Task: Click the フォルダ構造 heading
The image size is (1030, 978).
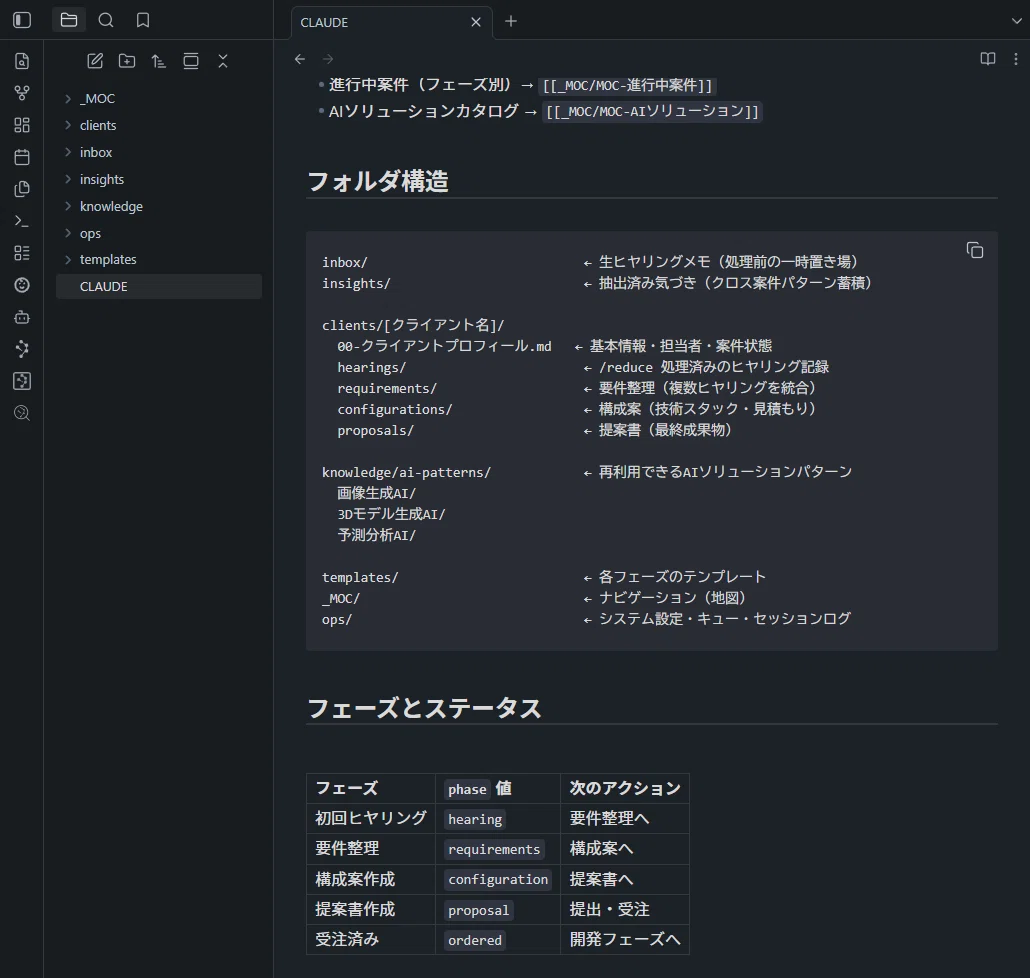Action: [378, 181]
